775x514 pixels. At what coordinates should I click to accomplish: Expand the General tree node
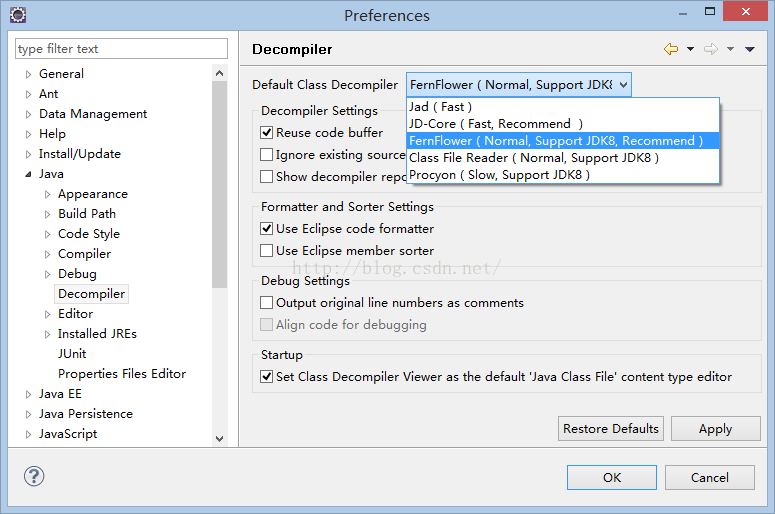point(28,74)
